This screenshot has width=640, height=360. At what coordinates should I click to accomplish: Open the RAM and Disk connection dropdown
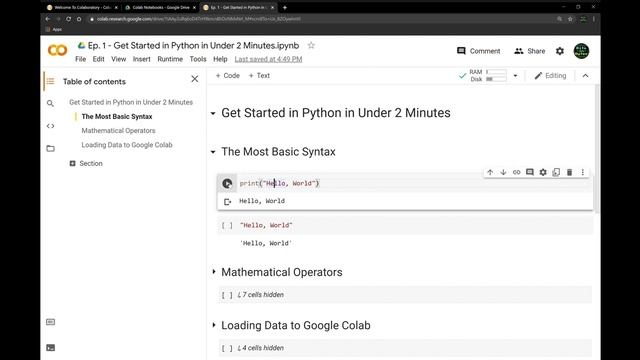[515, 76]
